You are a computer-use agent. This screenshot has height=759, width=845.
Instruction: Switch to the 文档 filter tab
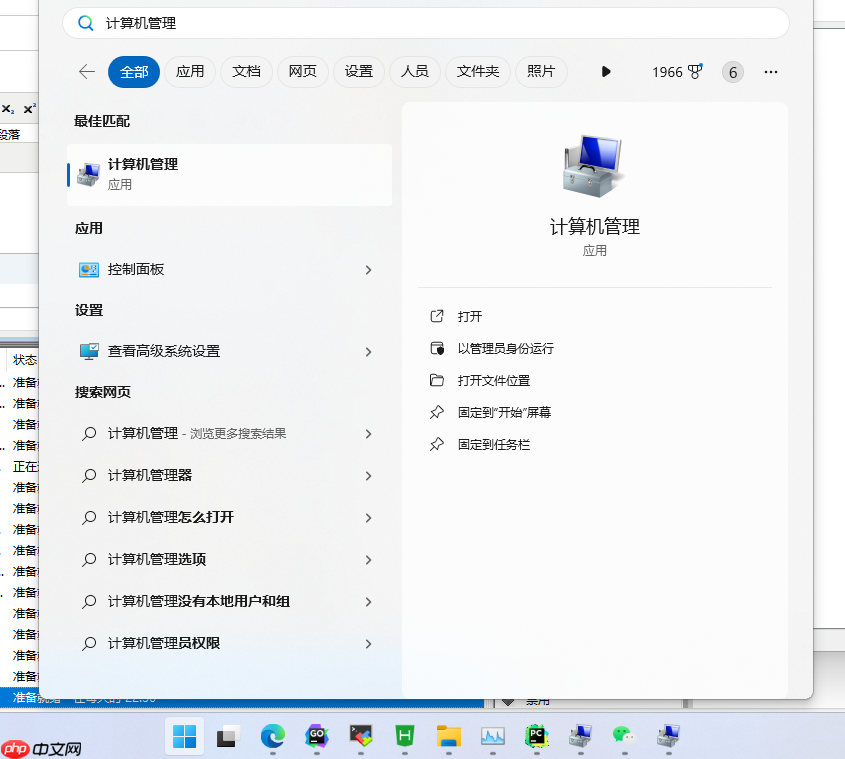[246, 71]
